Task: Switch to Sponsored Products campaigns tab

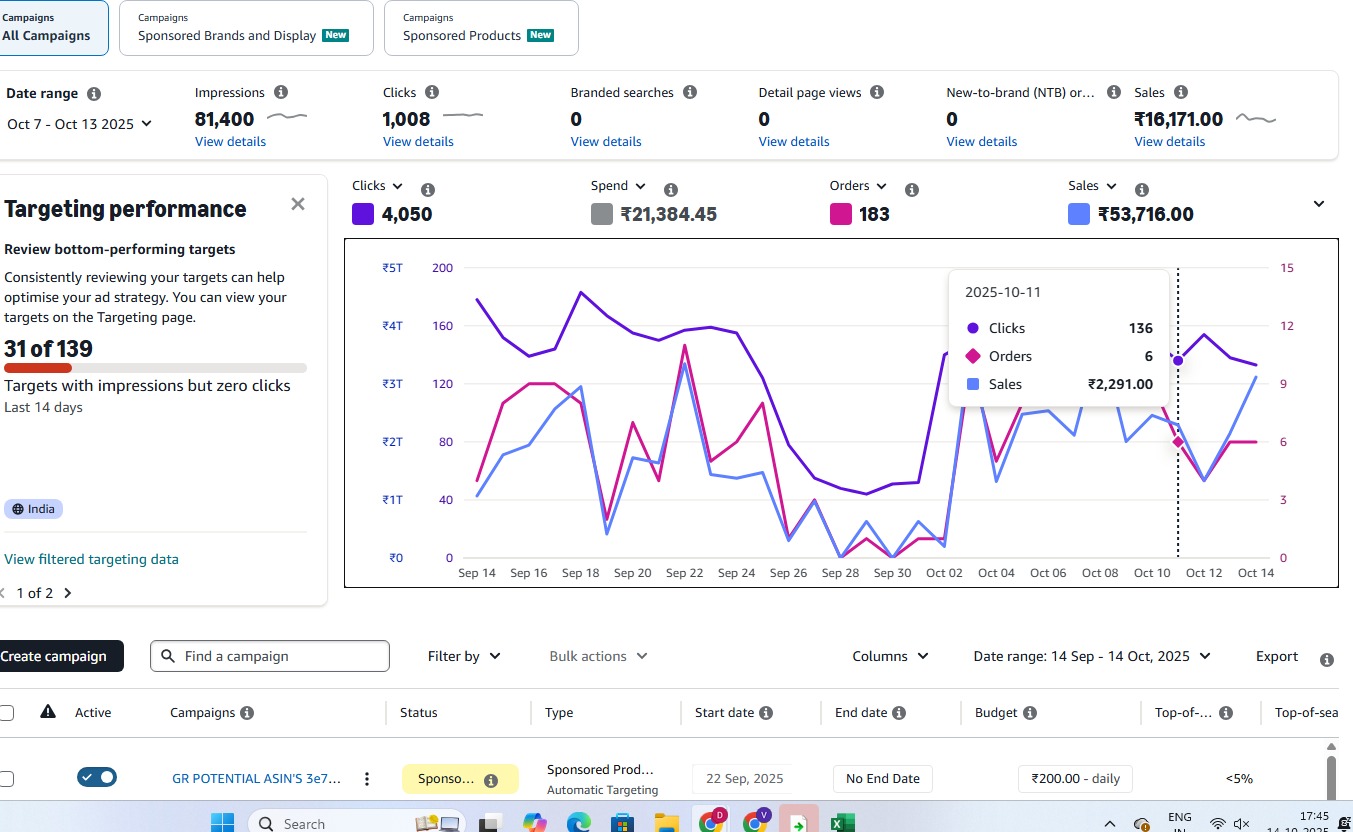Action: click(480, 28)
